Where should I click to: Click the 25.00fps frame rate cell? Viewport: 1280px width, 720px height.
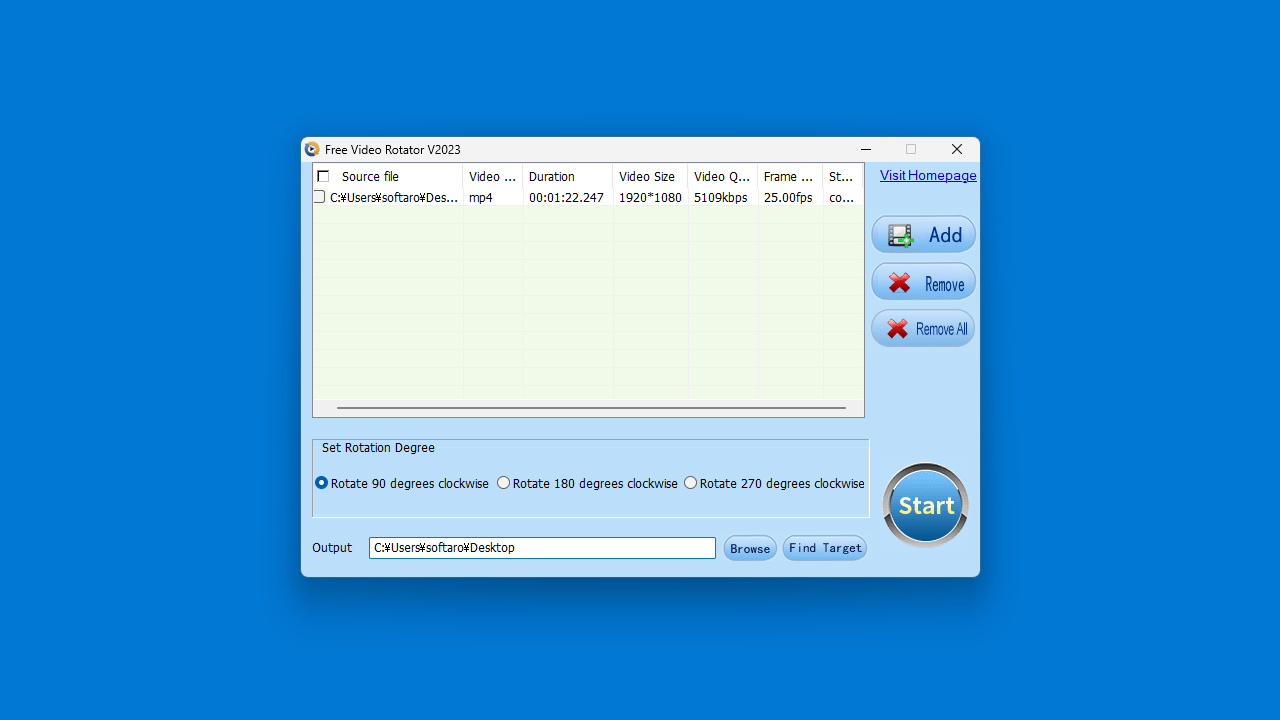788,198
